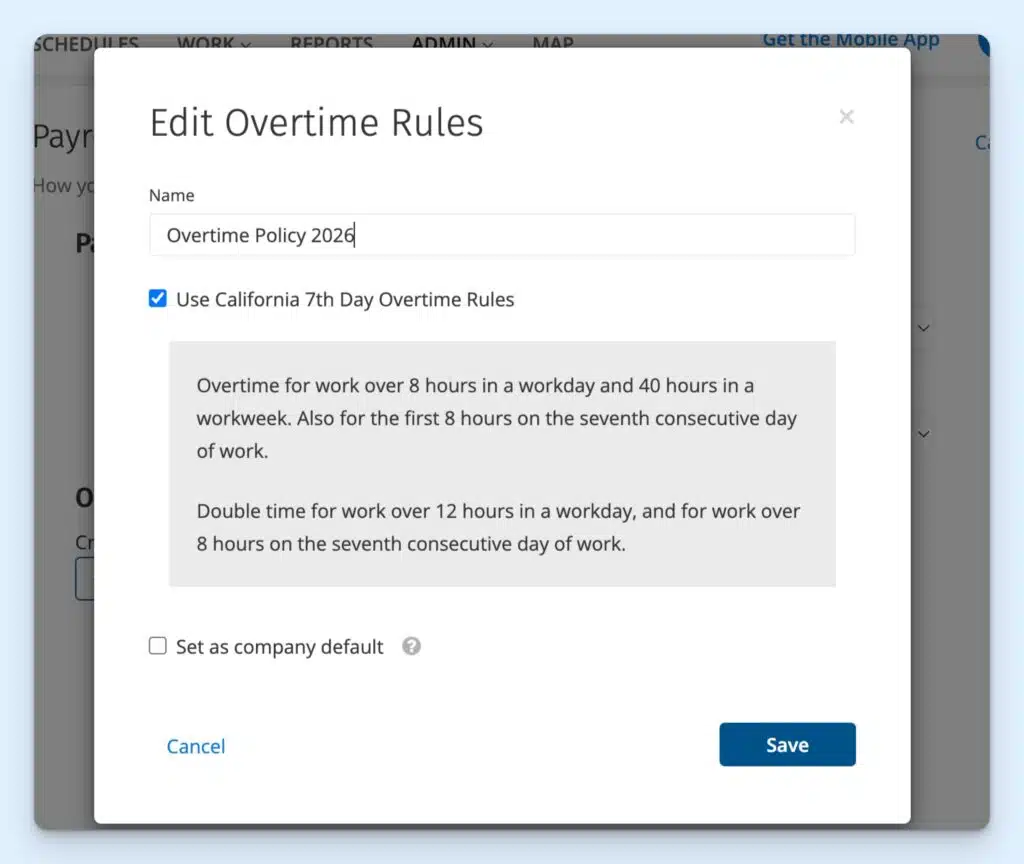The height and width of the screenshot is (864, 1024).
Task: Enable Set as company default
Action: click(157, 646)
